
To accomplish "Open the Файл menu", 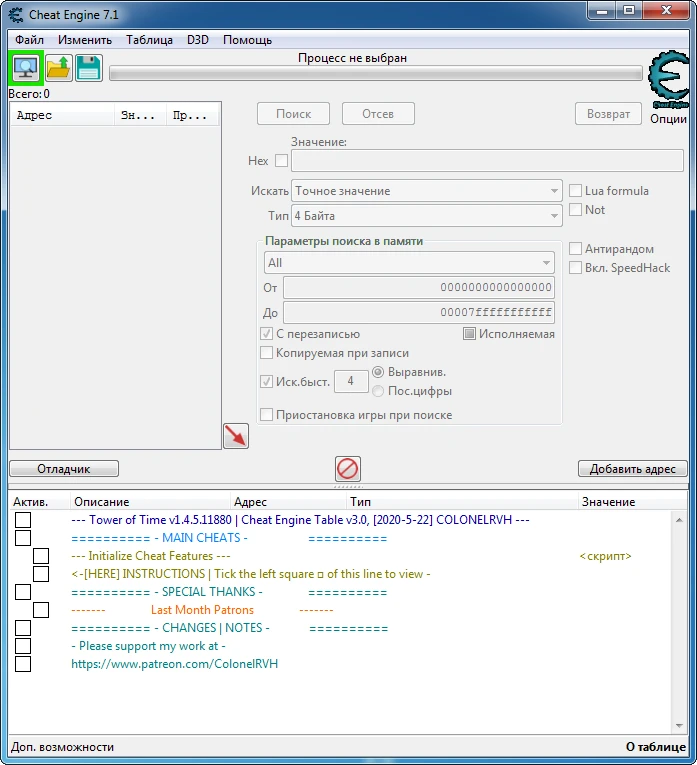I will pyautogui.click(x=29, y=40).
